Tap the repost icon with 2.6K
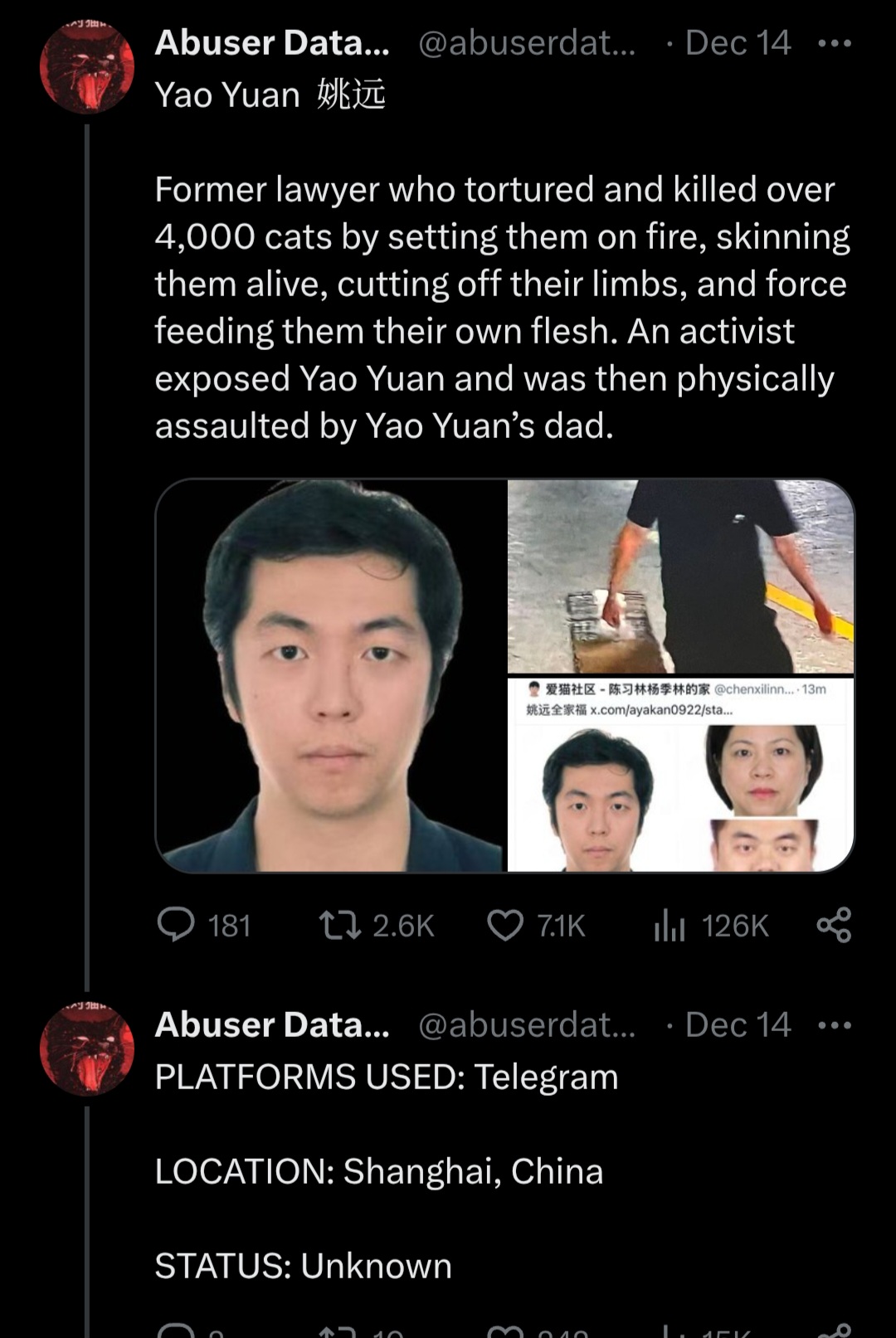The image size is (896, 1338). pos(340,925)
